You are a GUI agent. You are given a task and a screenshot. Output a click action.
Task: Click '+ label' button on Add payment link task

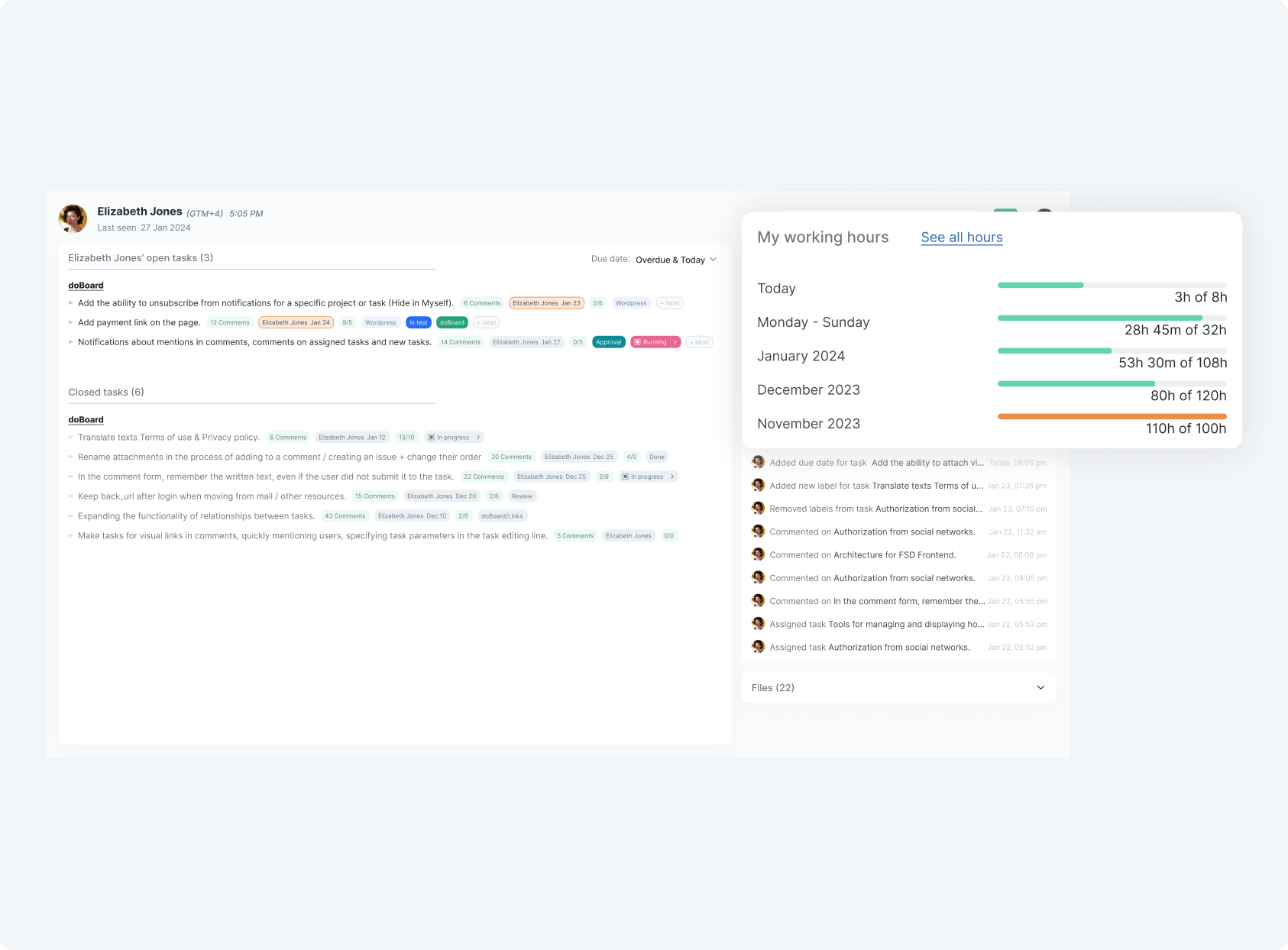[x=487, y=322]
